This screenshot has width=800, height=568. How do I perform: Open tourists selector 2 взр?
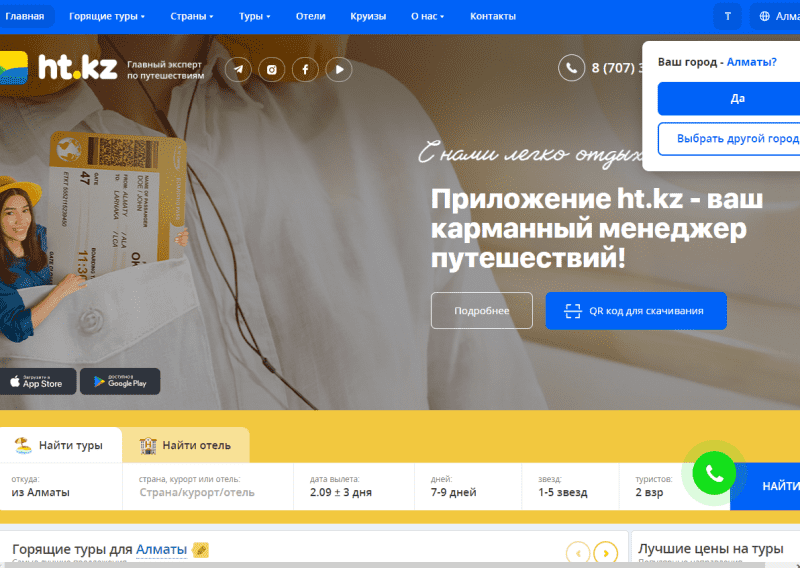tap(656, 486)
